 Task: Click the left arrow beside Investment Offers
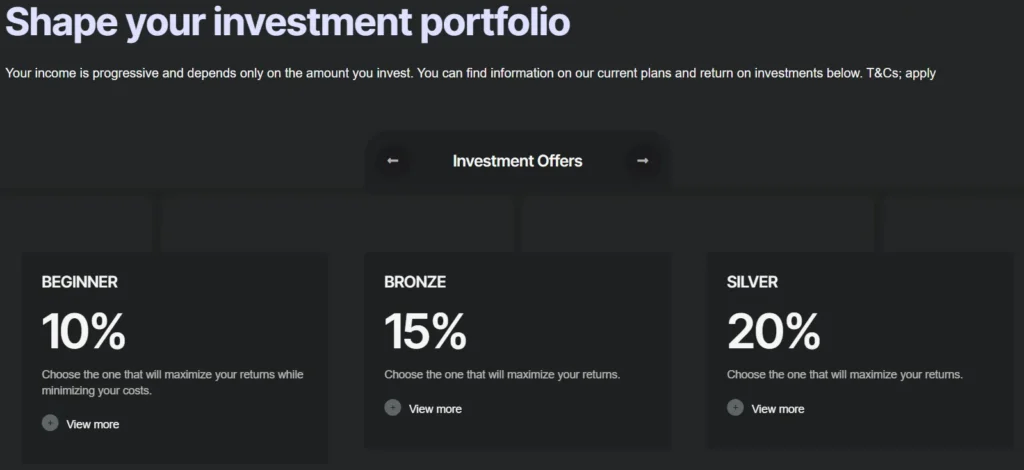[393, 161]
